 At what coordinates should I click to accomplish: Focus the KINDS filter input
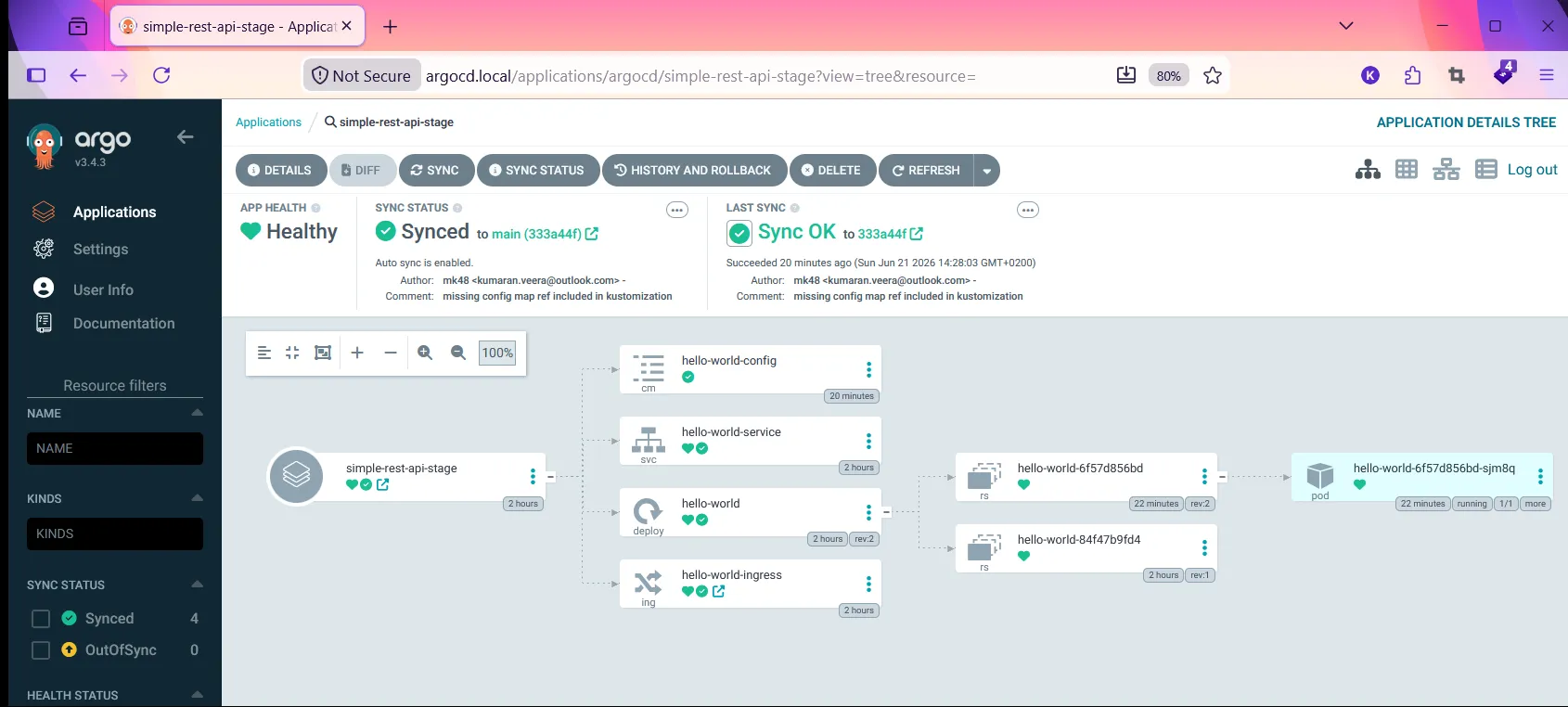click(115, 533)
